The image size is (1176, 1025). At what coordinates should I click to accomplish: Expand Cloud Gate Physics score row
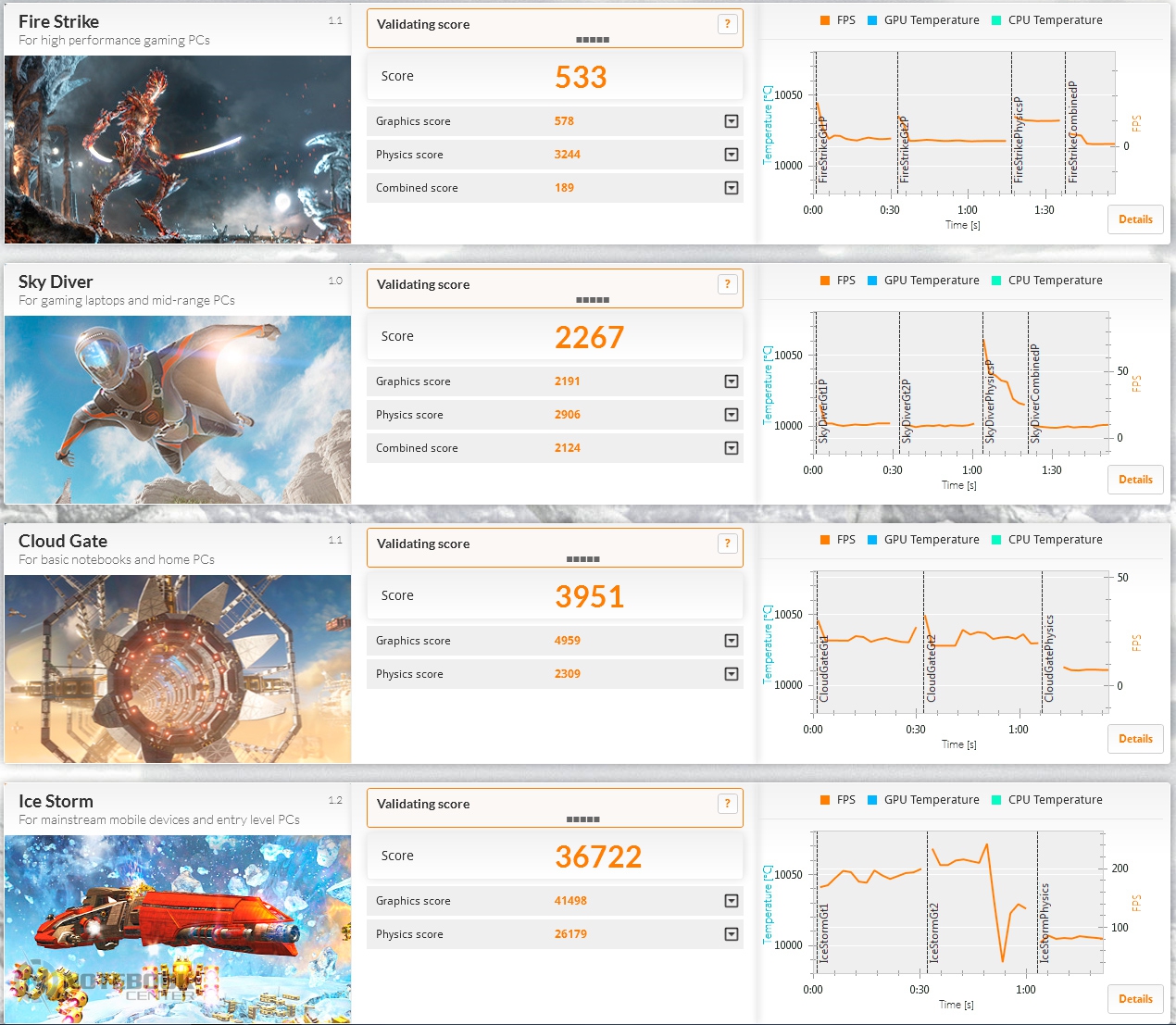(732, 674)
